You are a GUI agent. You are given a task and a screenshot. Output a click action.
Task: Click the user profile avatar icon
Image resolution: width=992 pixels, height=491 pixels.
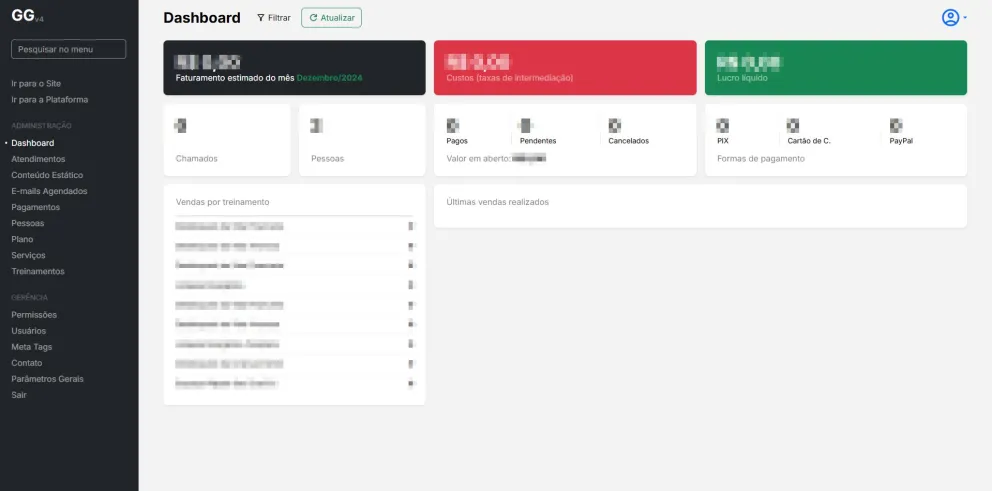coord(950,18)
